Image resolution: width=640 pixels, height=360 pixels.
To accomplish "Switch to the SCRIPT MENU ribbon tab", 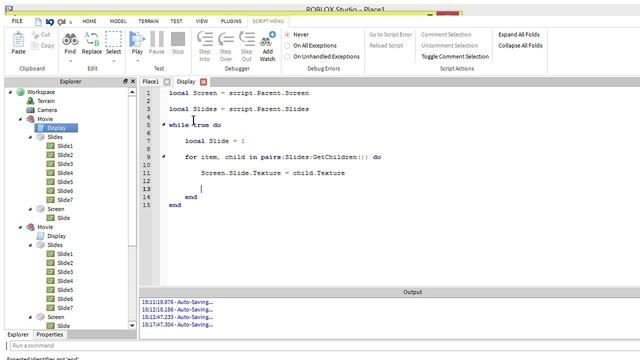I will [268, 21].
